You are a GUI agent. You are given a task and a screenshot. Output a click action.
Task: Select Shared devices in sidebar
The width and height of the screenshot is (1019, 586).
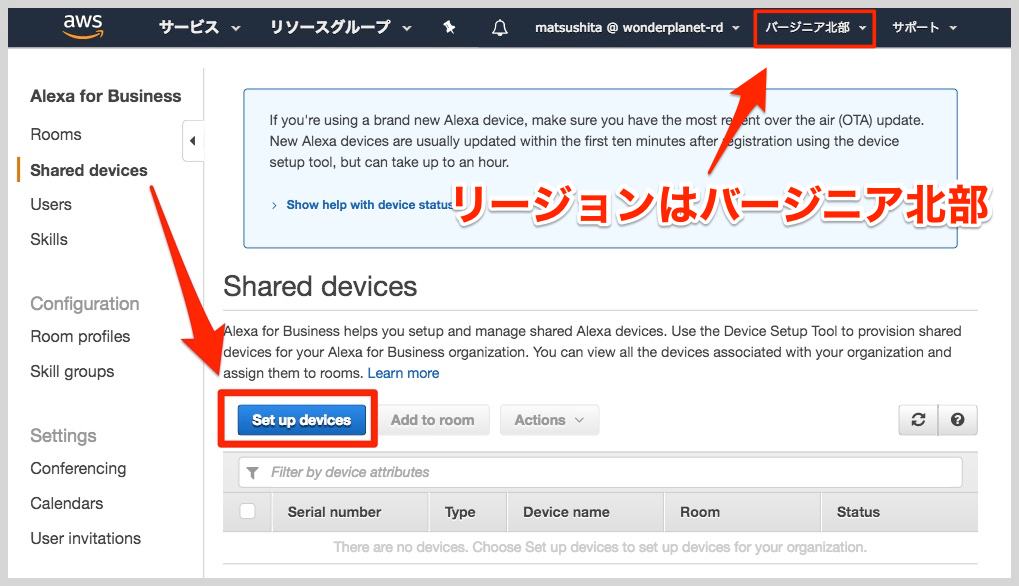tap(89, 170)
